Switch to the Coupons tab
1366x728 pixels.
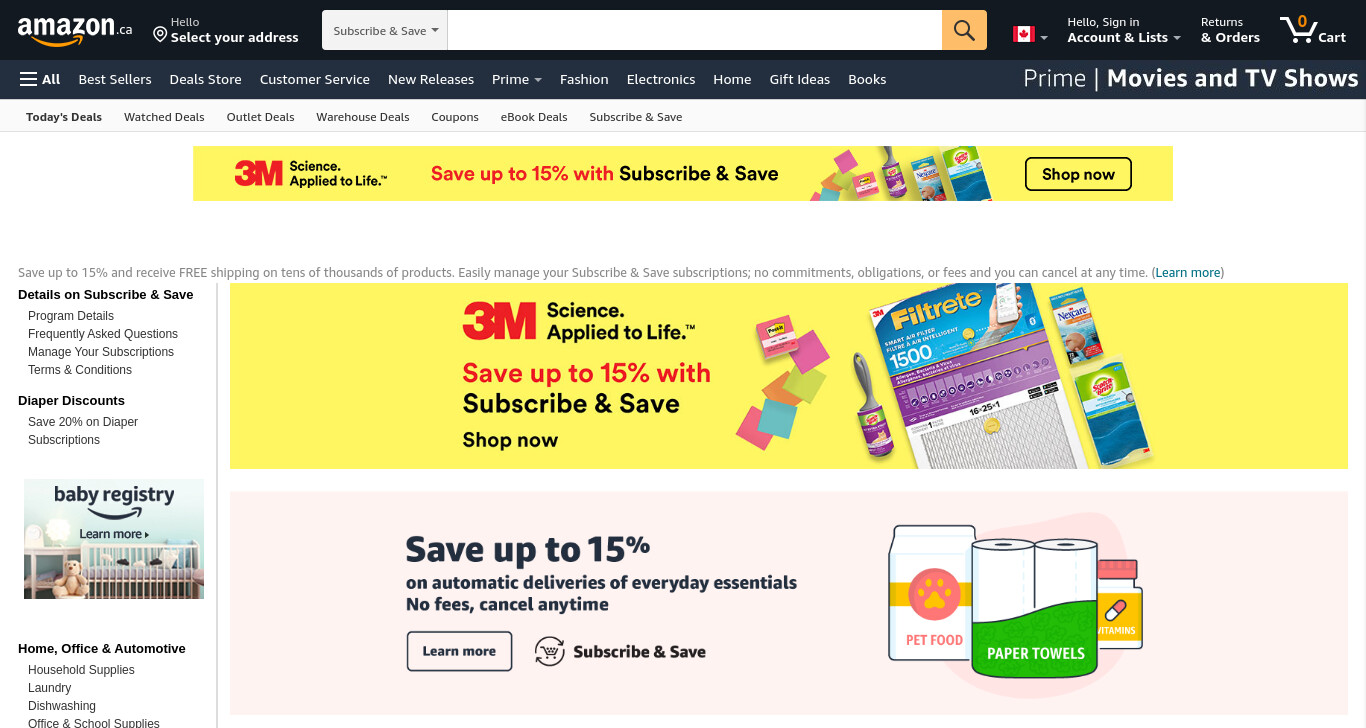[x=455, y=117]
